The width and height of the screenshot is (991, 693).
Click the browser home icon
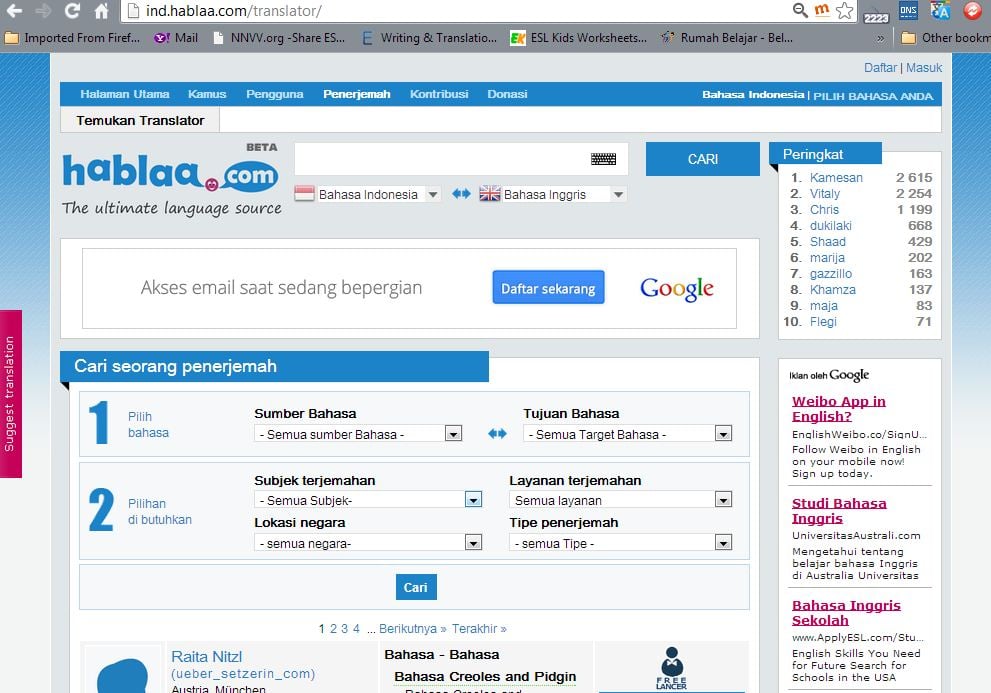[100, 12]
